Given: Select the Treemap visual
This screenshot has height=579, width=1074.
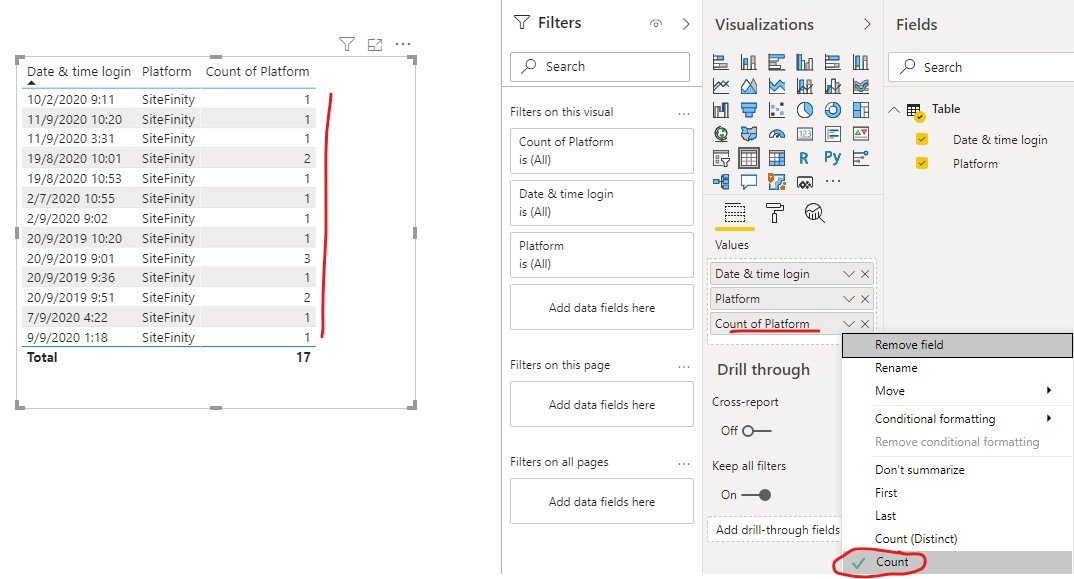Looking at the screenshot, I should [x=860, y=110].
